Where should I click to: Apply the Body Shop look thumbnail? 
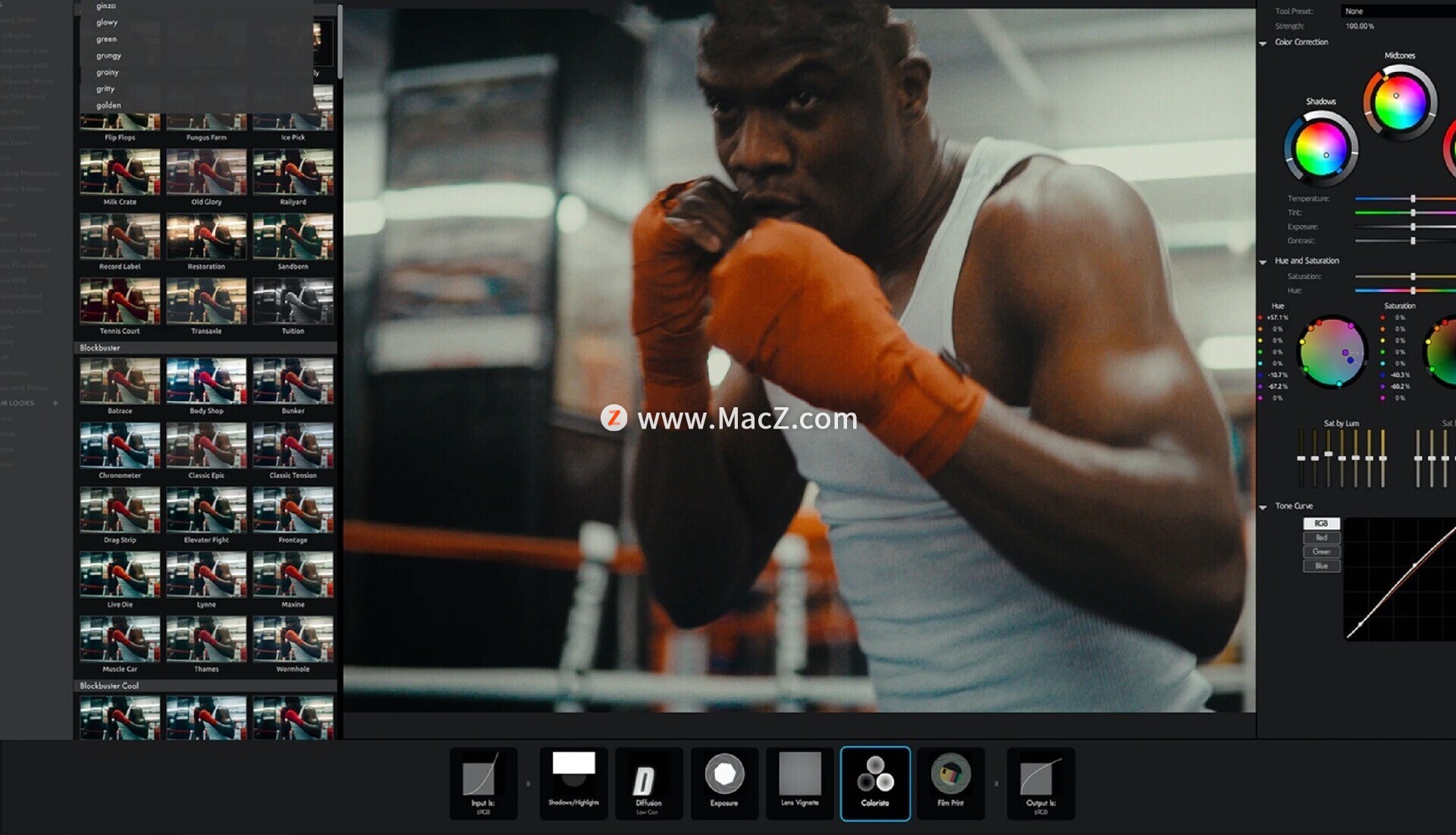pos(206,382)
